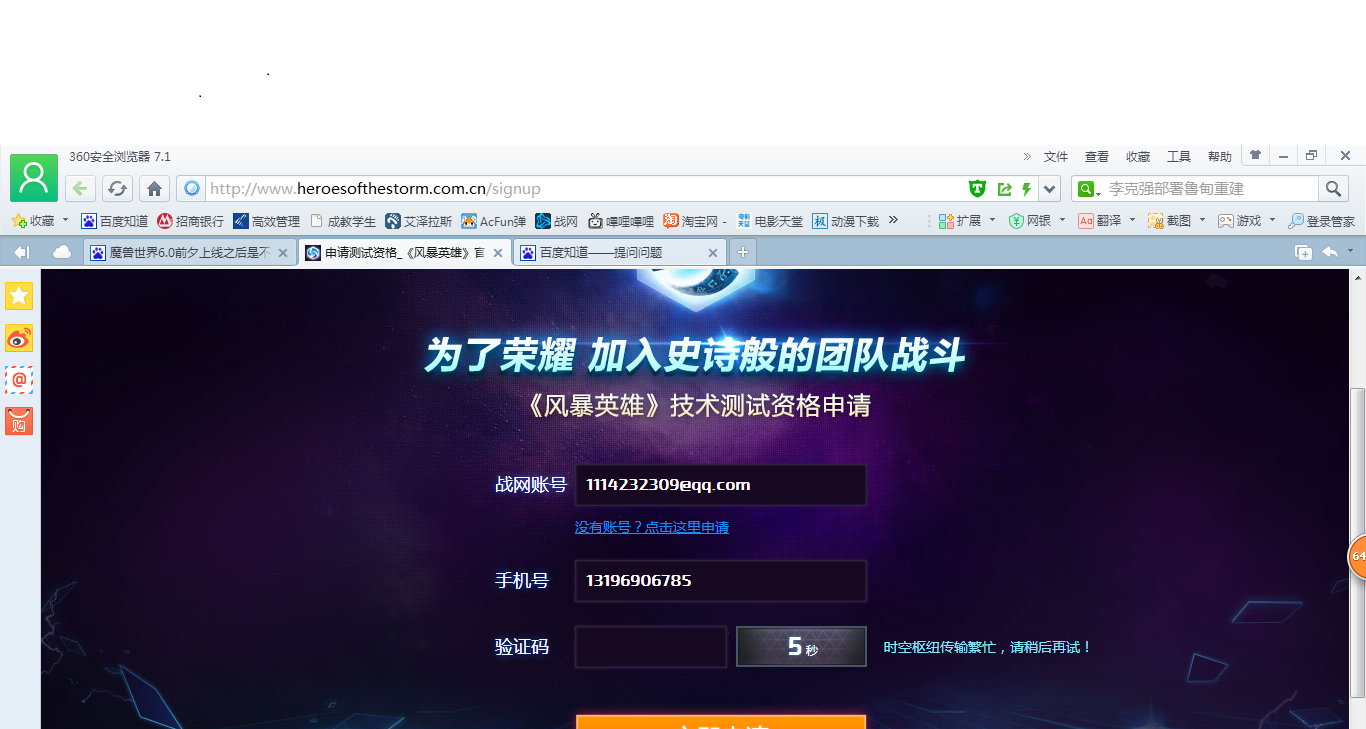This screenshot has width=1366, height=729.
Task: Open the 工具 menu
Action: point(1179,157)
